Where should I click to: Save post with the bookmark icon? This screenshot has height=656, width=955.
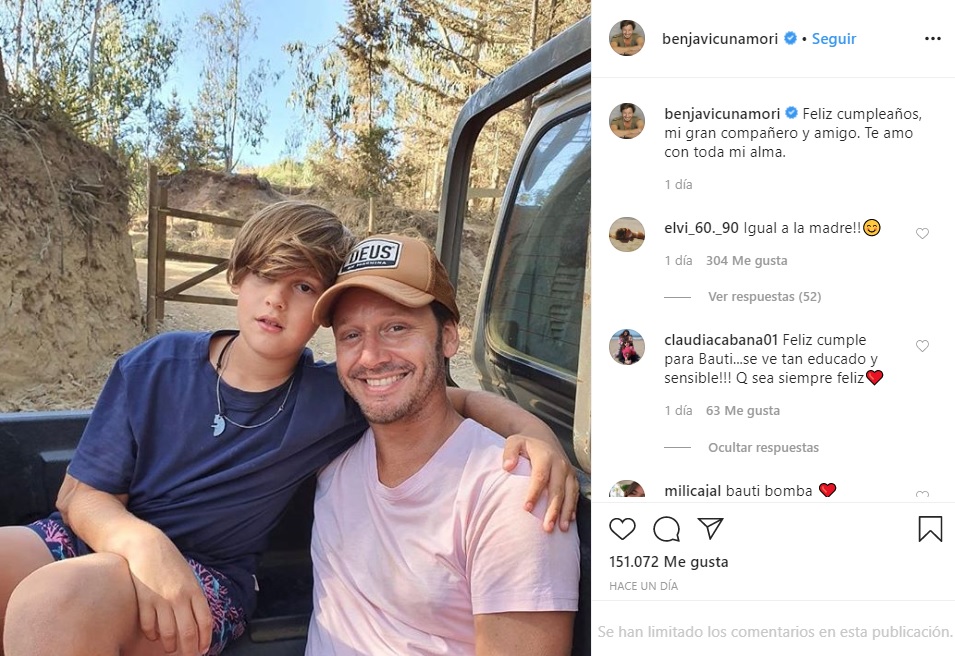930,529
